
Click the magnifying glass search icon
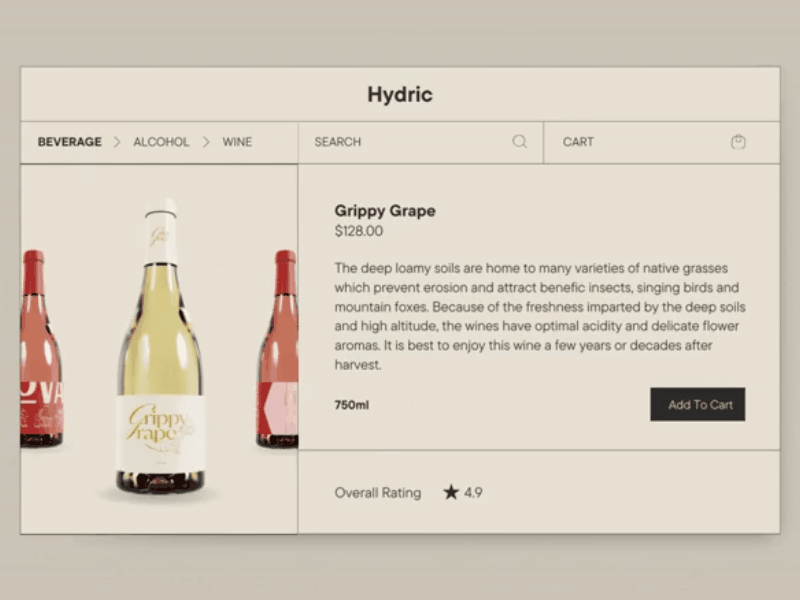click(x=519, y=142)
